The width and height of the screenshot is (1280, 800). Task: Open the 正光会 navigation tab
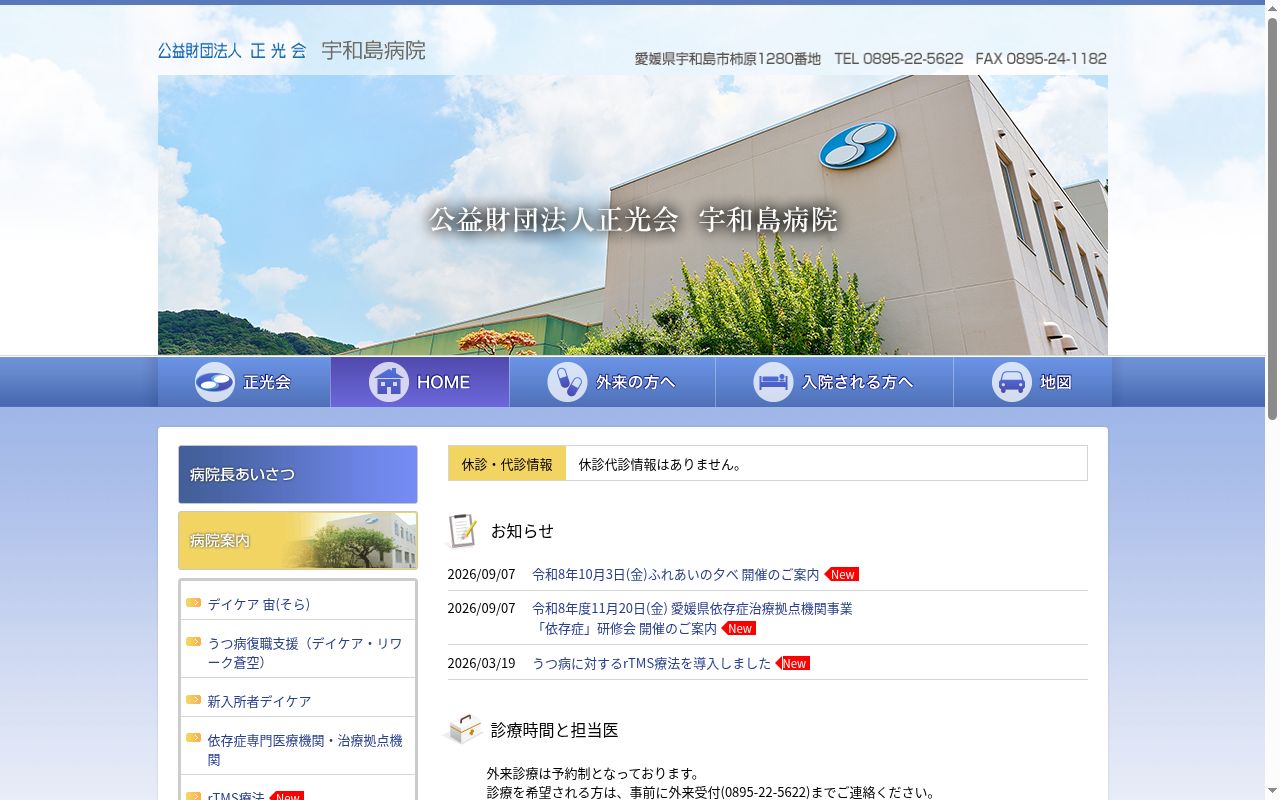click(x=244, y=382)
